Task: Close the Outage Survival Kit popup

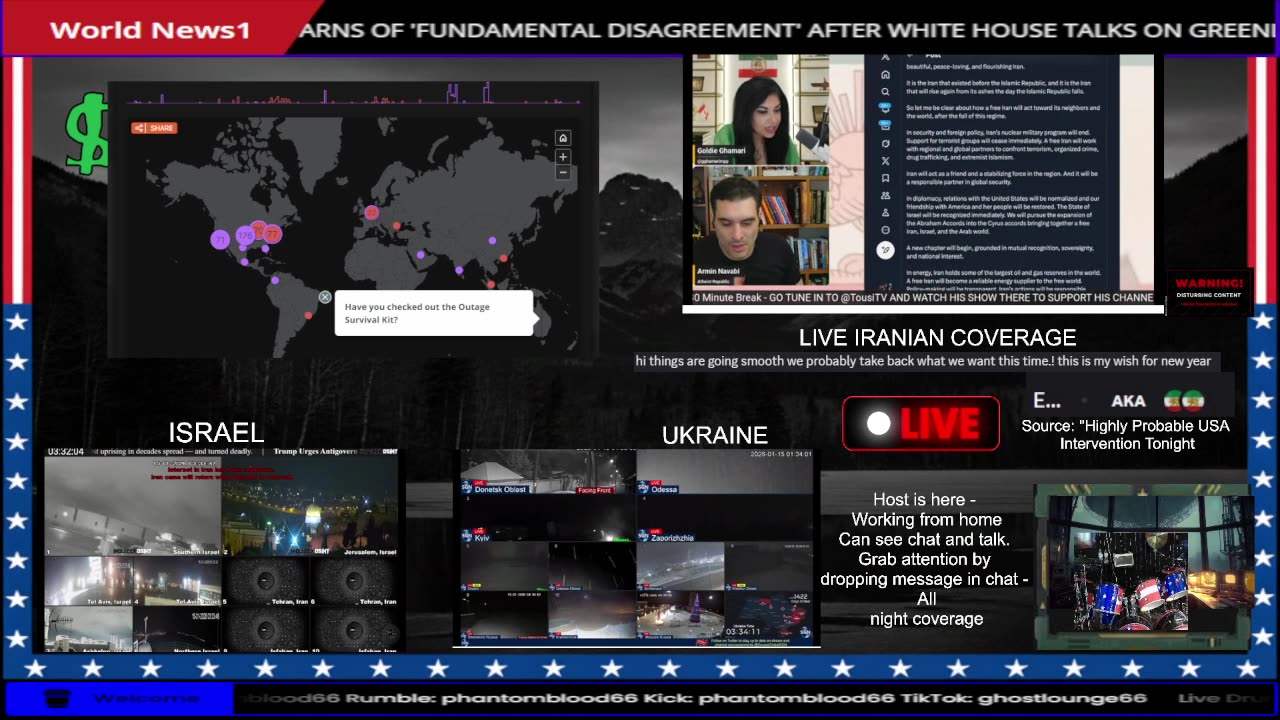Action: click(x=325, y=297)
